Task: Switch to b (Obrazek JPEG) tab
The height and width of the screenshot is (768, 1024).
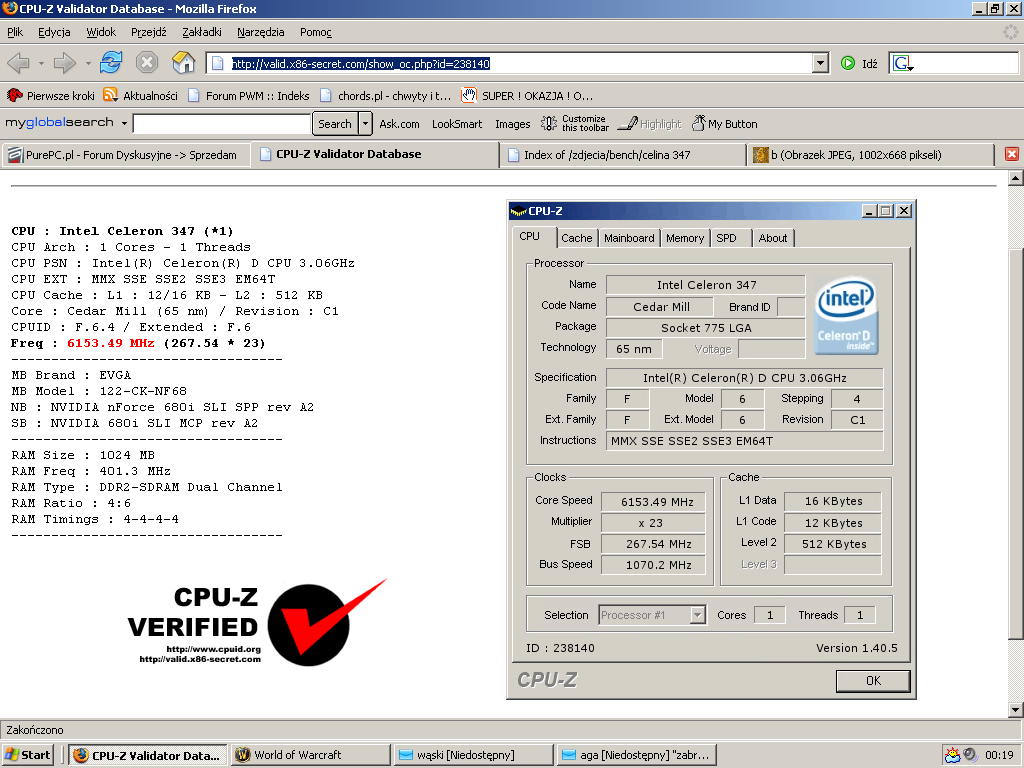Action: point(871,155)
